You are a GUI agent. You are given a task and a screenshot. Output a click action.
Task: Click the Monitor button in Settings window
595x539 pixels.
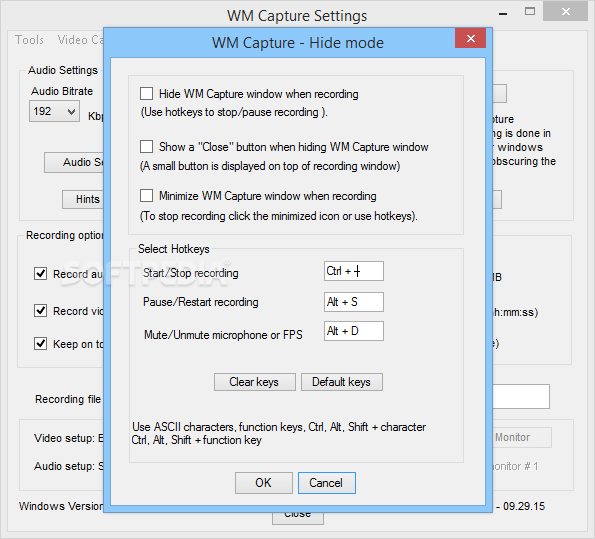click(x=522, y=437)
